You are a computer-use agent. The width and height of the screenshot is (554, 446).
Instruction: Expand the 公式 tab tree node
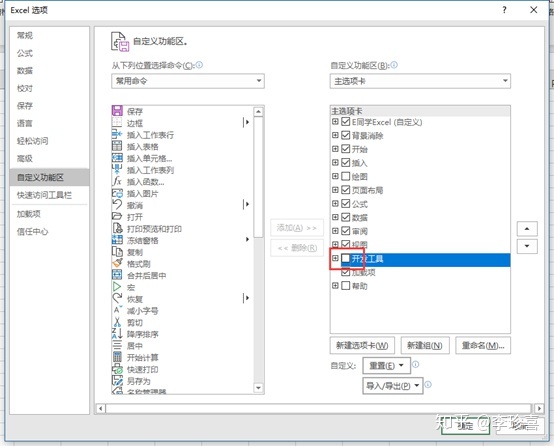pyautogui.click(x=335, y=204)
